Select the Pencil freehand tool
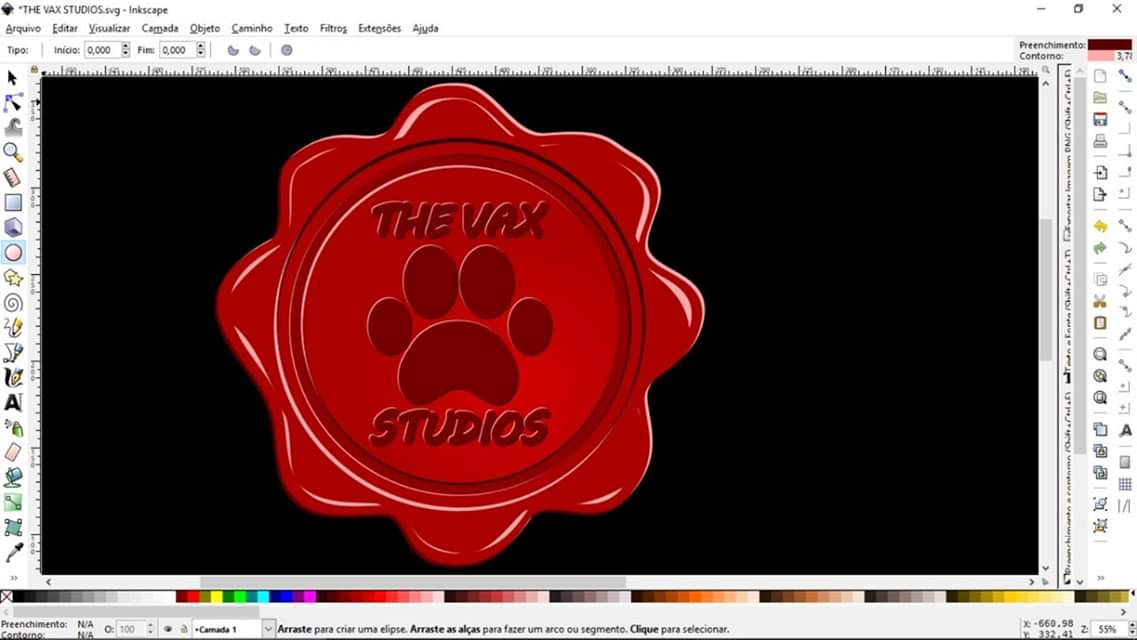Viewport: 1137px width, 640px height. pyautogui.click(x=12, y=328)
